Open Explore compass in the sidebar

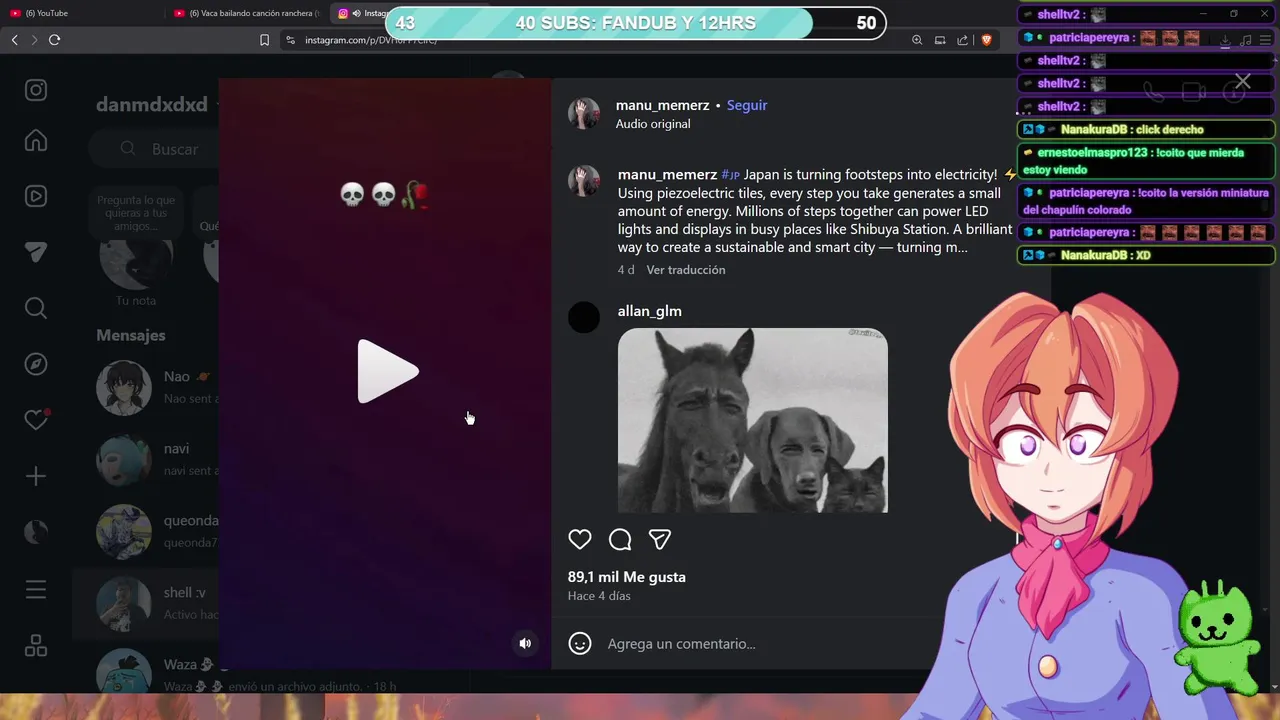[x=36, y=364]
